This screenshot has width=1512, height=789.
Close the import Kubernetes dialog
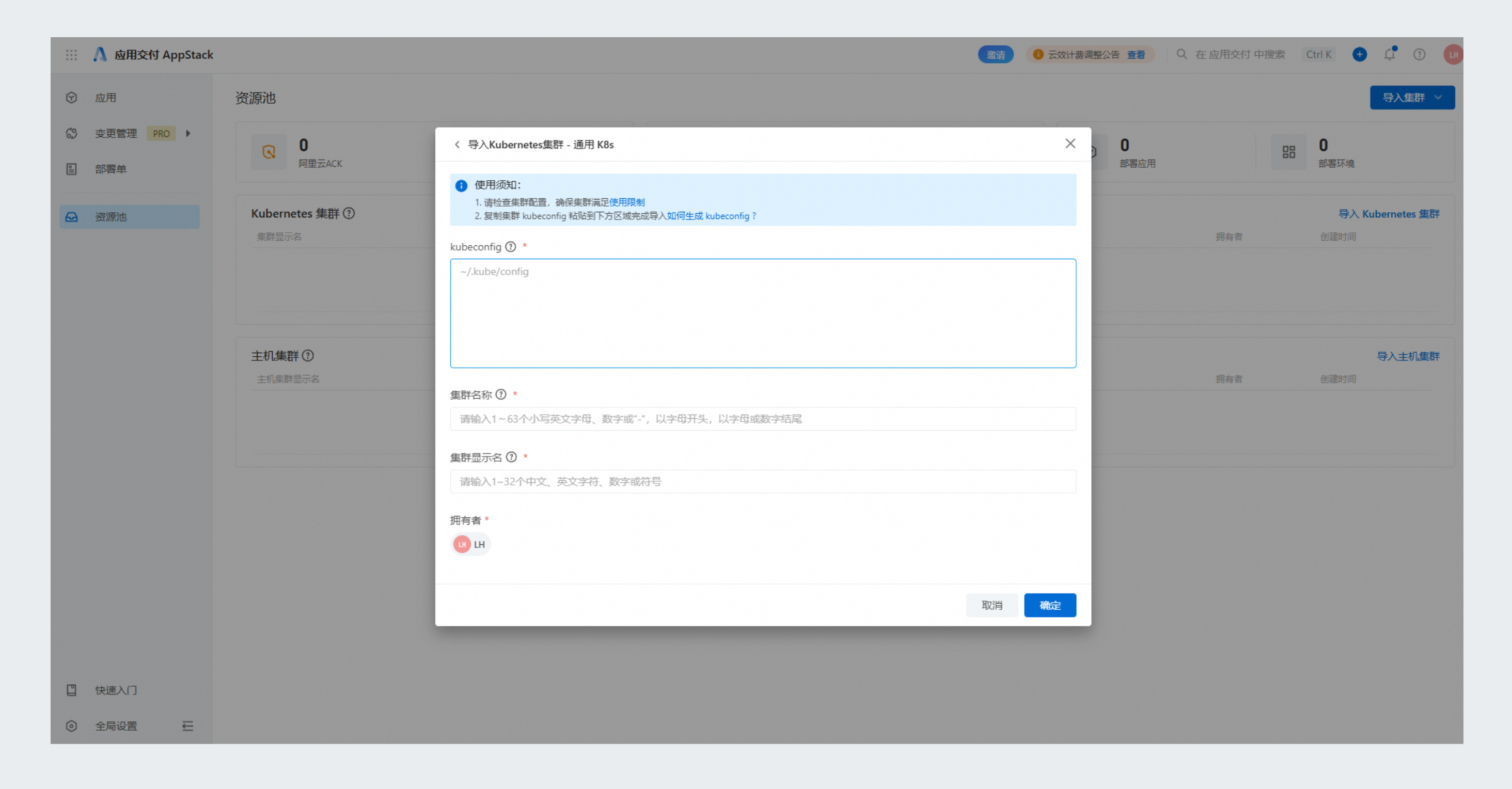tap(1070, 143)
